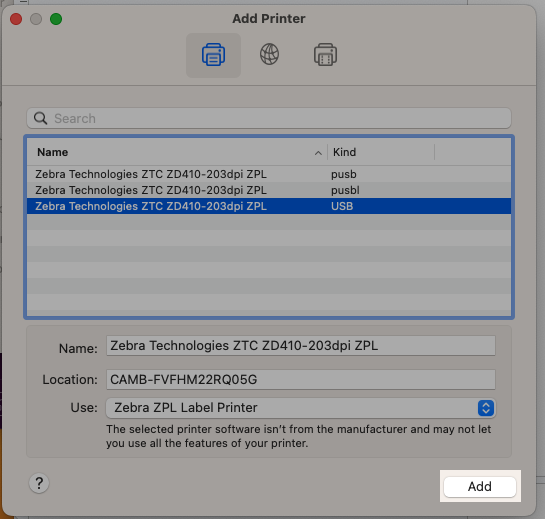Click the Name column sort arrow

[x=318, y=153]
